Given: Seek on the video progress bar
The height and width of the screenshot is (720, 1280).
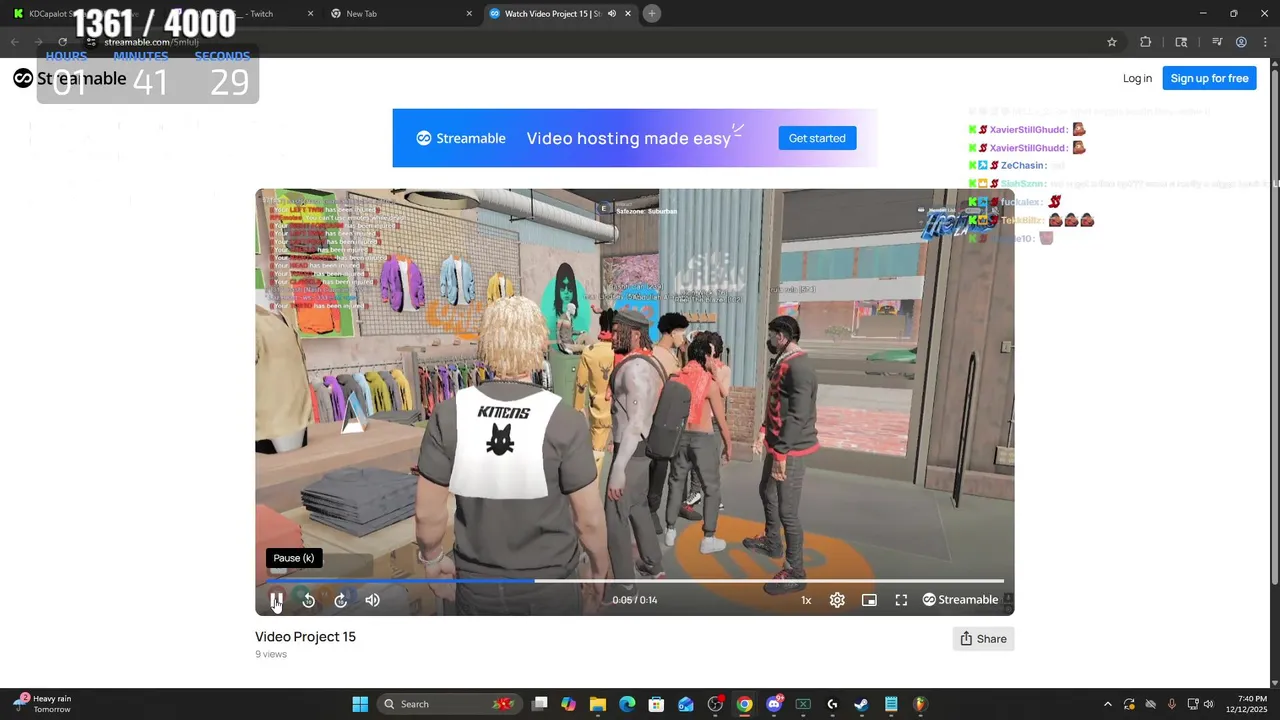Looking at the screenshot, I should tap(635, 580).
